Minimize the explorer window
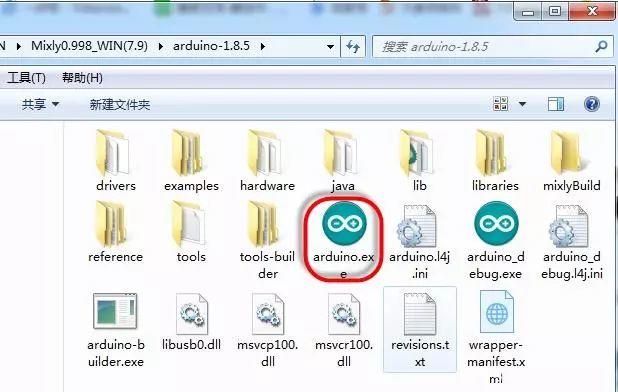The height and width of the screenshot is (392, 618). click(528, 11)
